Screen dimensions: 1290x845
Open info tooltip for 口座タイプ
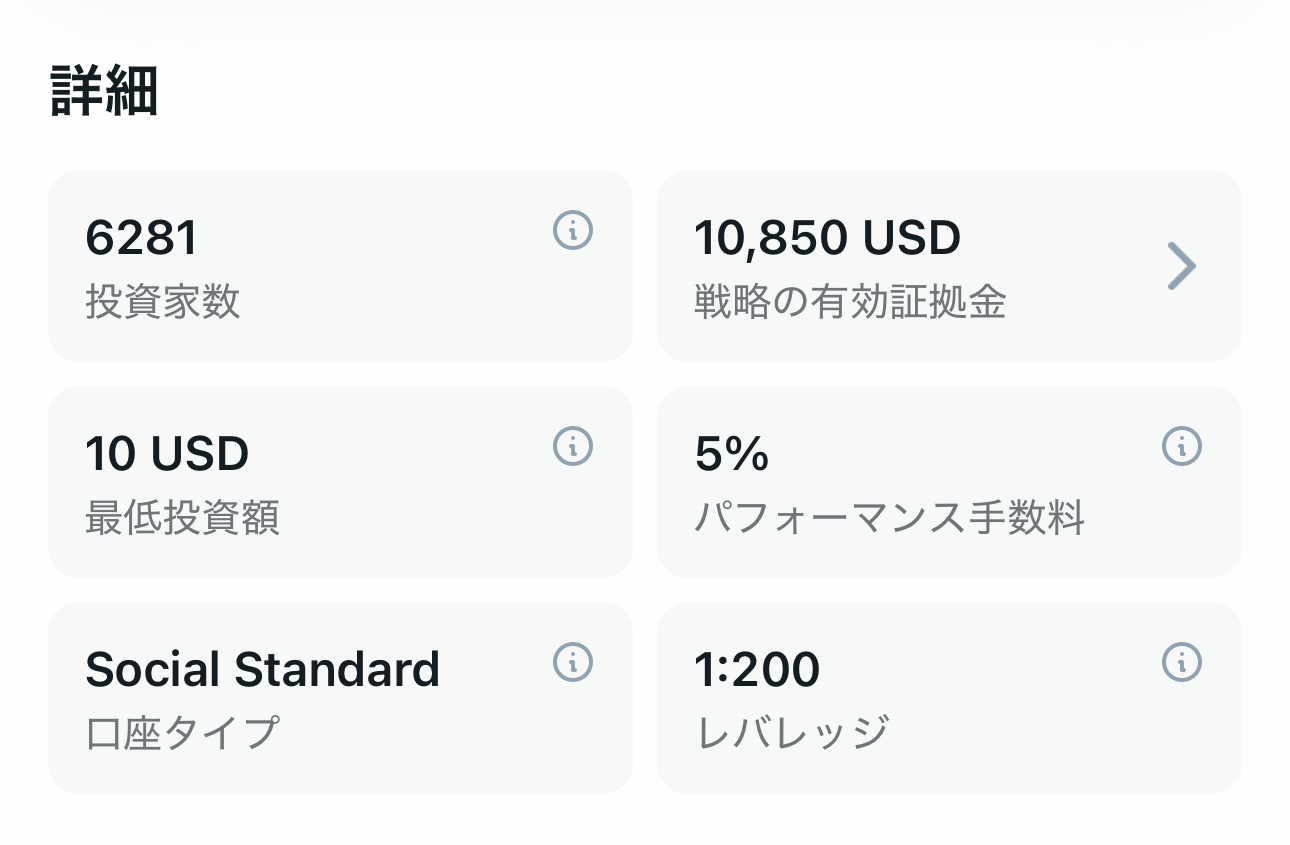click(573, 662)
